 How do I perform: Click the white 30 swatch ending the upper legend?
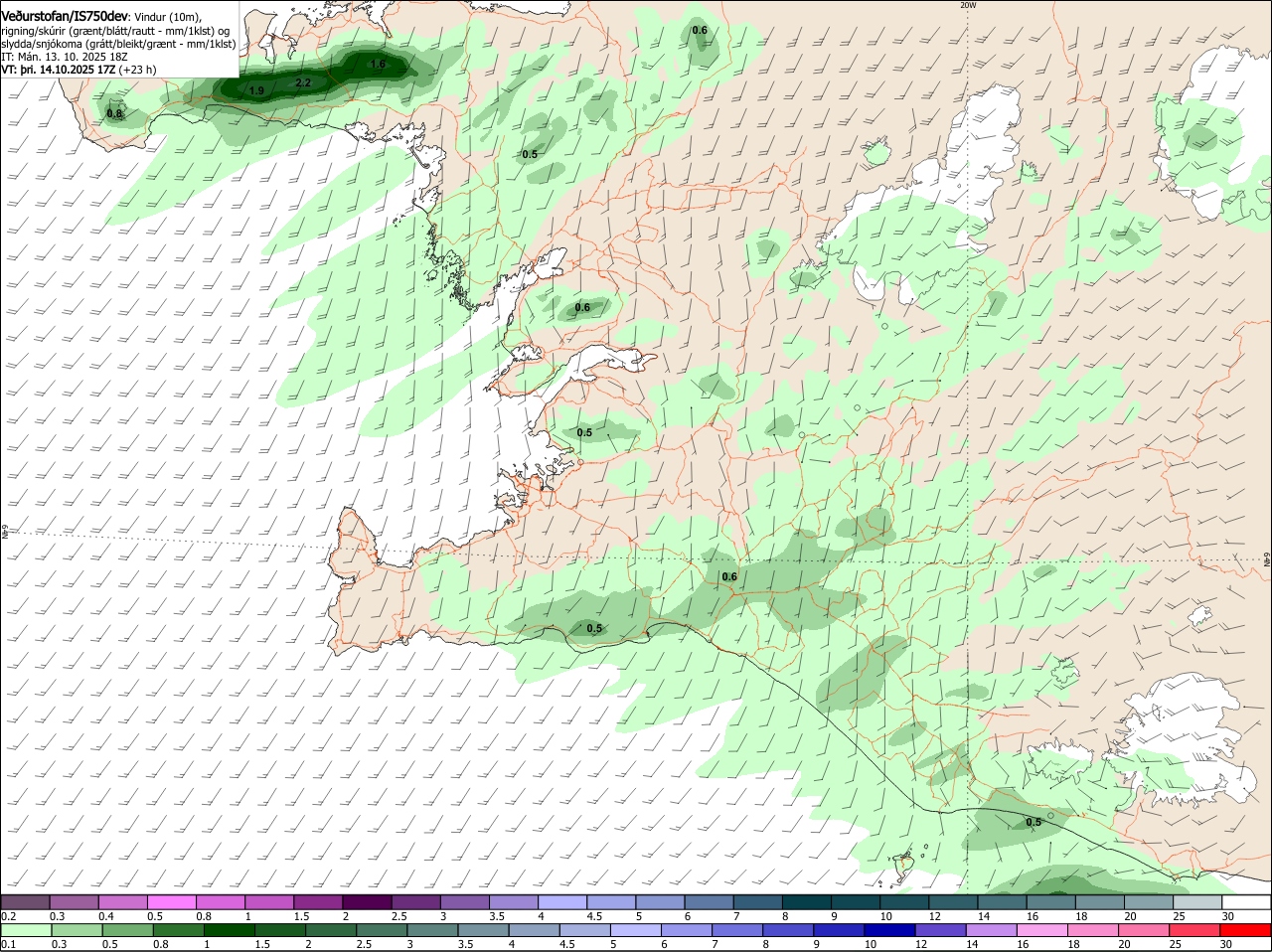pos(1245,901)
